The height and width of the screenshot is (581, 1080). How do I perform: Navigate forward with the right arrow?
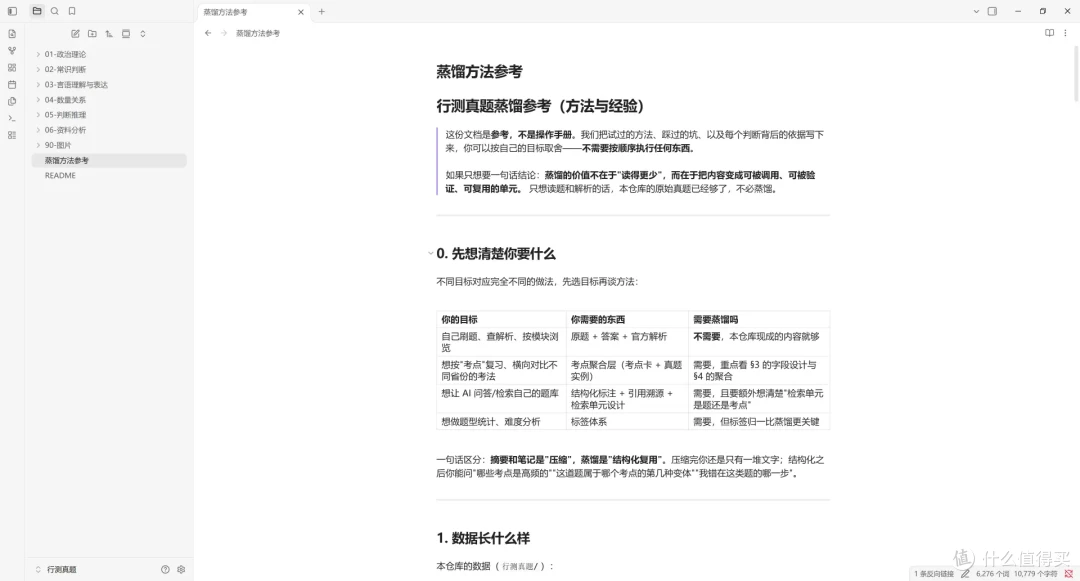tap(224, 33)
